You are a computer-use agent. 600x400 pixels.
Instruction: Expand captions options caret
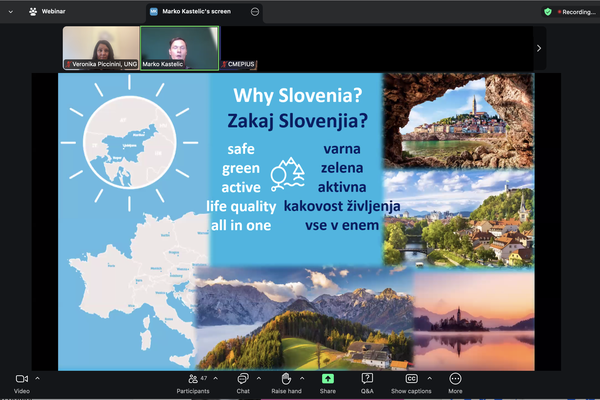(430, 379)
